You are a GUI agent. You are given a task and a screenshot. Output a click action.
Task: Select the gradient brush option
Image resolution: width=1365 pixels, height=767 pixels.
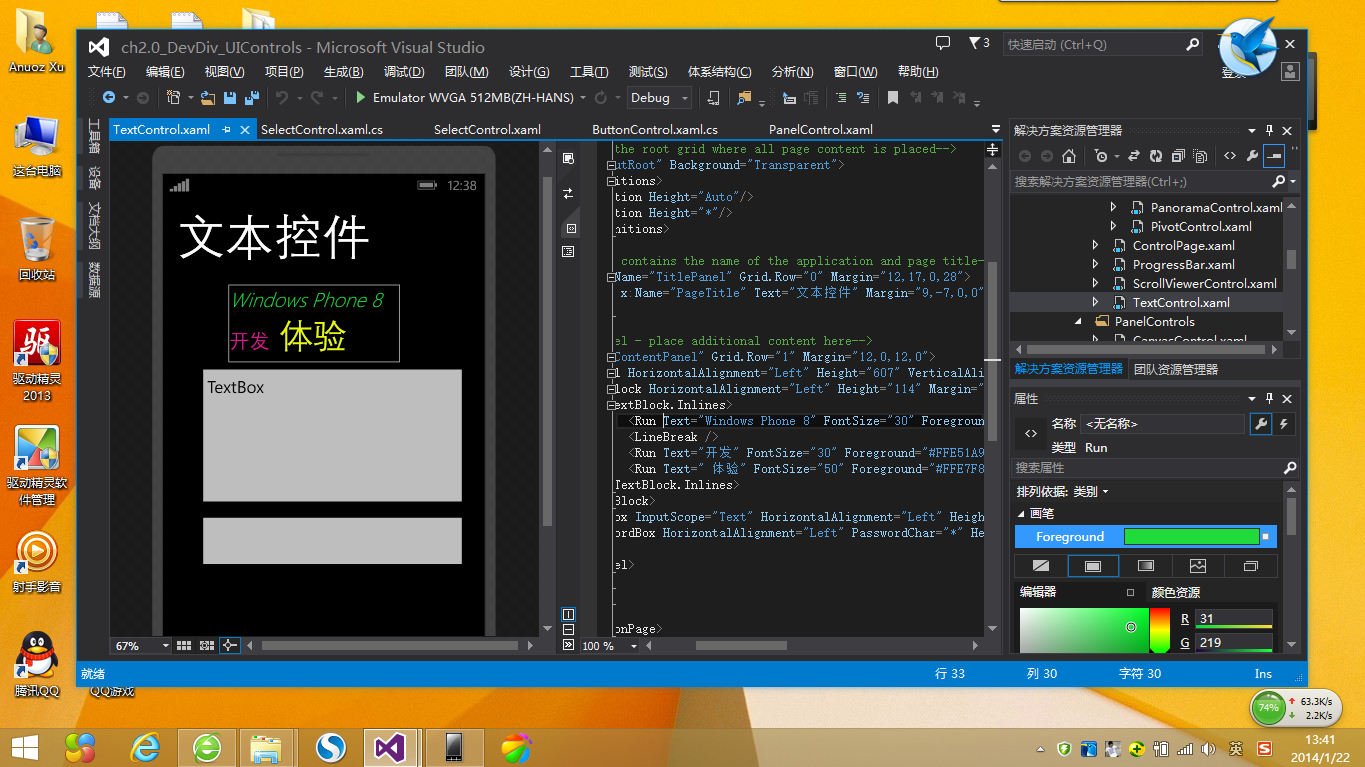1146,566
